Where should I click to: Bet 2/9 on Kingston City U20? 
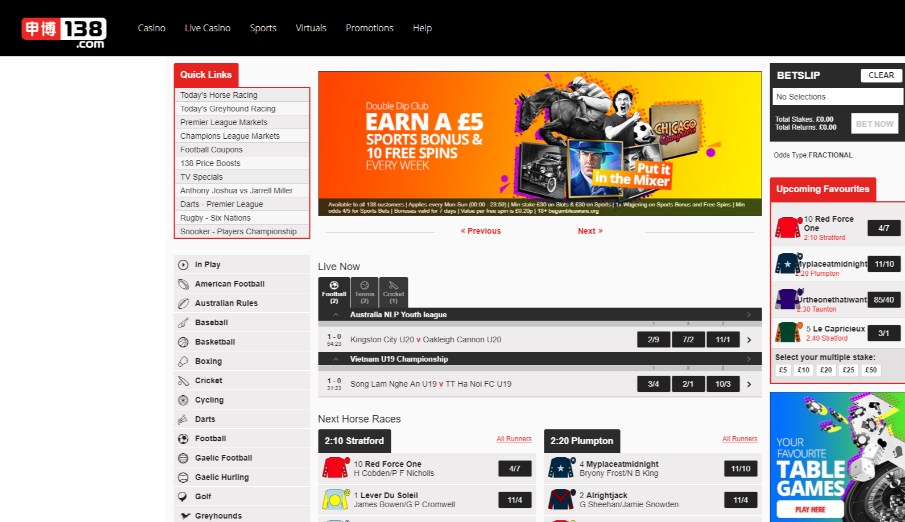pyautogui.click(x=653, y=340)
